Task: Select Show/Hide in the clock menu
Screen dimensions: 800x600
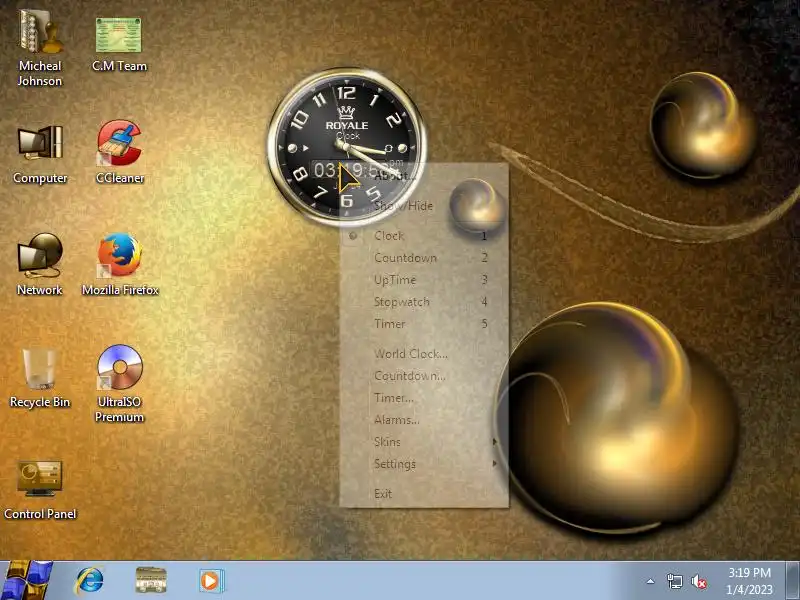Action: (423, 206)
